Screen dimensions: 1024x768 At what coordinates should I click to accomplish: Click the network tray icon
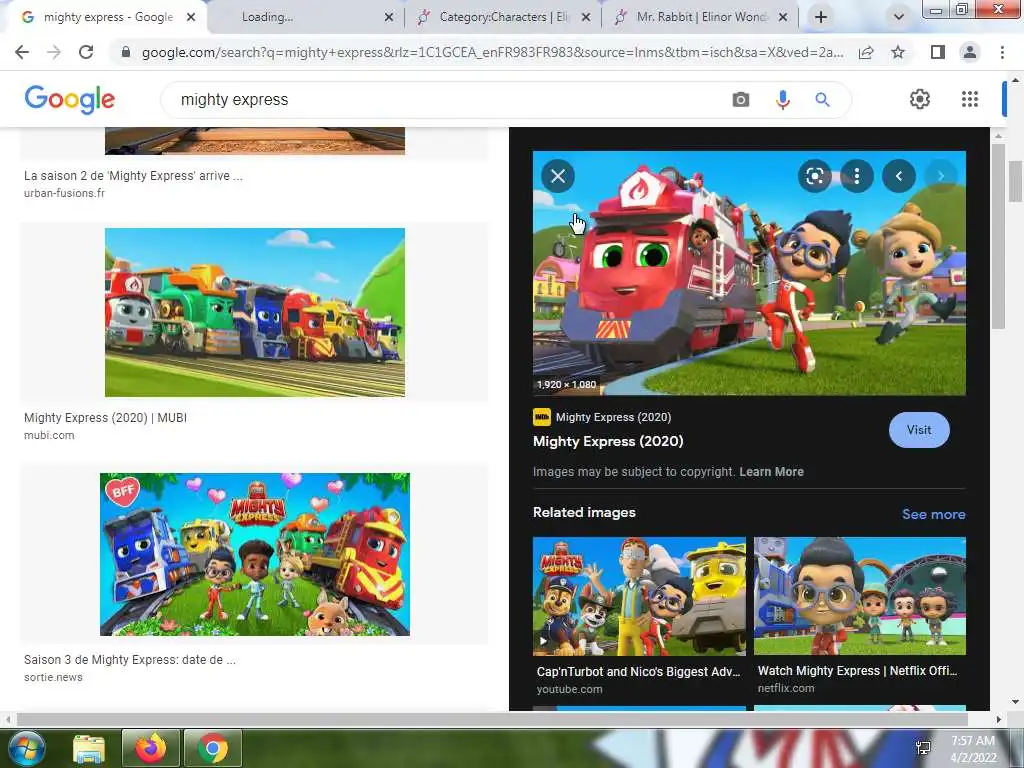coord(923,748)
